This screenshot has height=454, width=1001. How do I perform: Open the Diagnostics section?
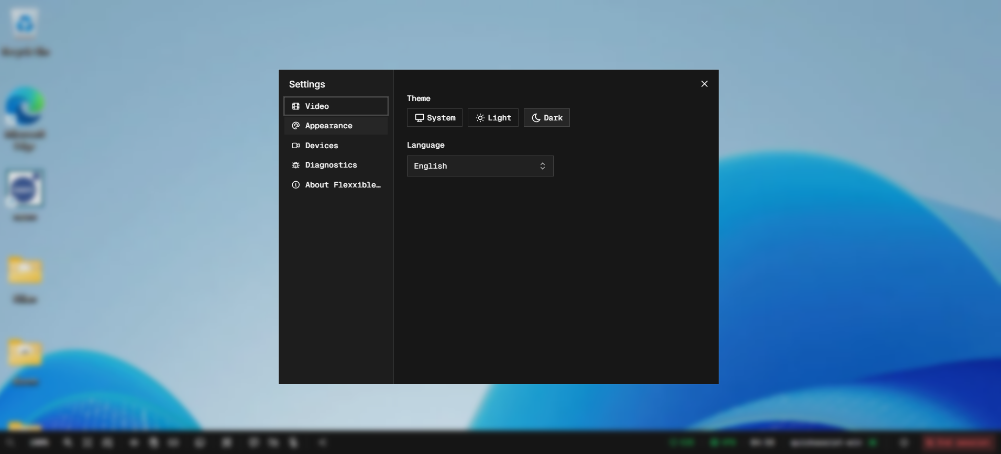[336, 165]
